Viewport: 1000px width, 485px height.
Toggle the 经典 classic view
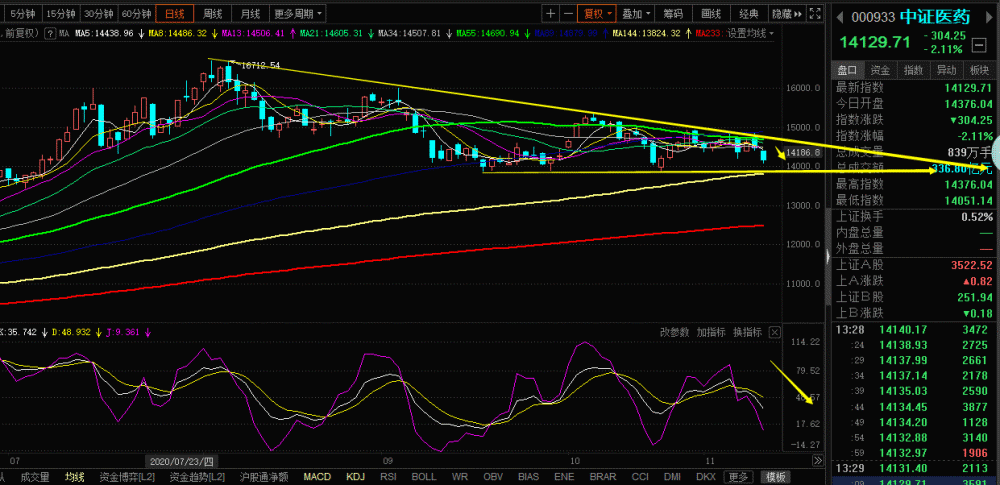pyautogui.click(x=749, y=13)
